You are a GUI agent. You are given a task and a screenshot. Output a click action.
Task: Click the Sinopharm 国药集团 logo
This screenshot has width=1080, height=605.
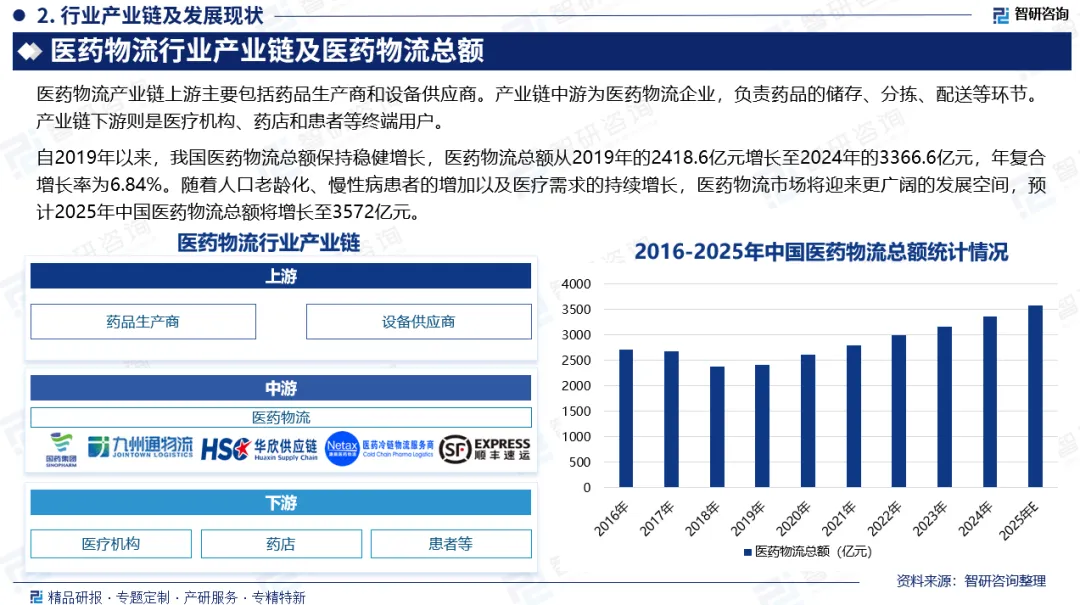pos(61,450)
